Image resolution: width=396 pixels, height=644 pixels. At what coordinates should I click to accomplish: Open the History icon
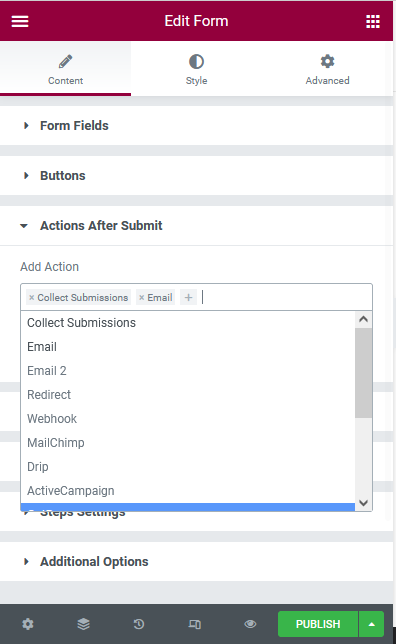(139, 624)
